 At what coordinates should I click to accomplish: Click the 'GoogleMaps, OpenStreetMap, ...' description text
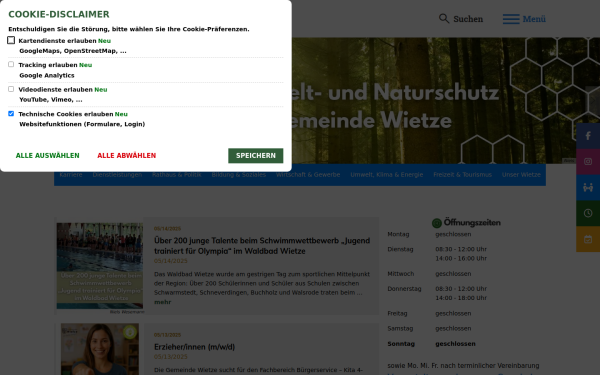click(73, 51)
